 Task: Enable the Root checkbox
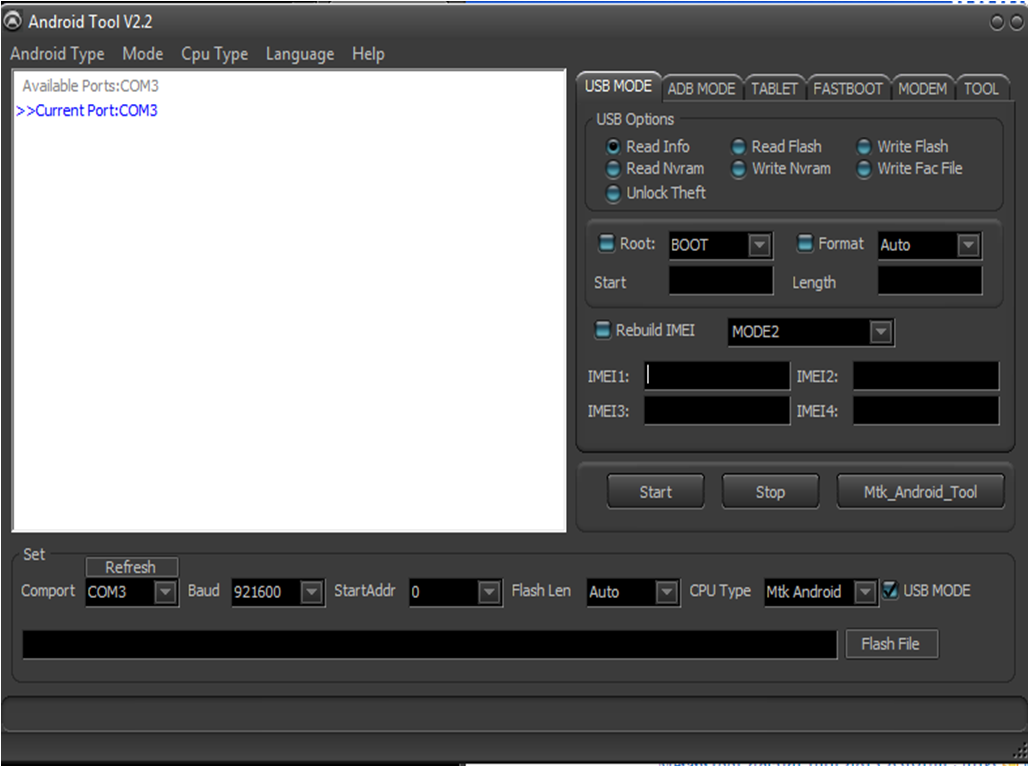pyautogui.click(x=606, y=243)
